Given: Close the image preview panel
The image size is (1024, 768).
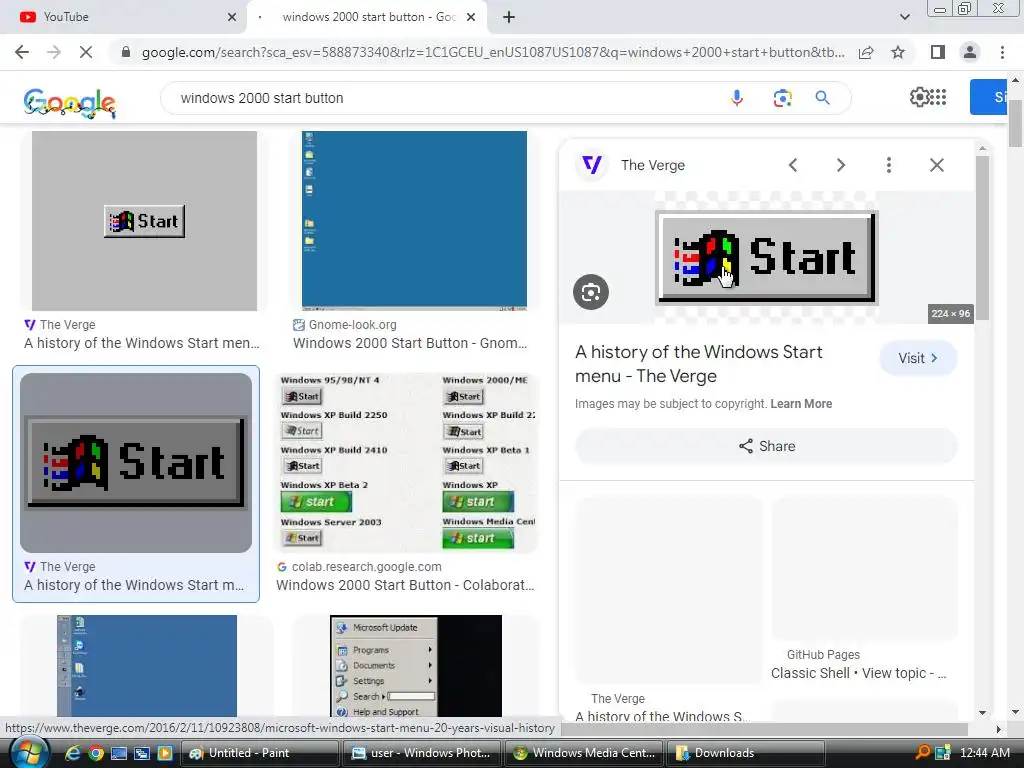Looking at the screenshot, I should tap(936, 165).
